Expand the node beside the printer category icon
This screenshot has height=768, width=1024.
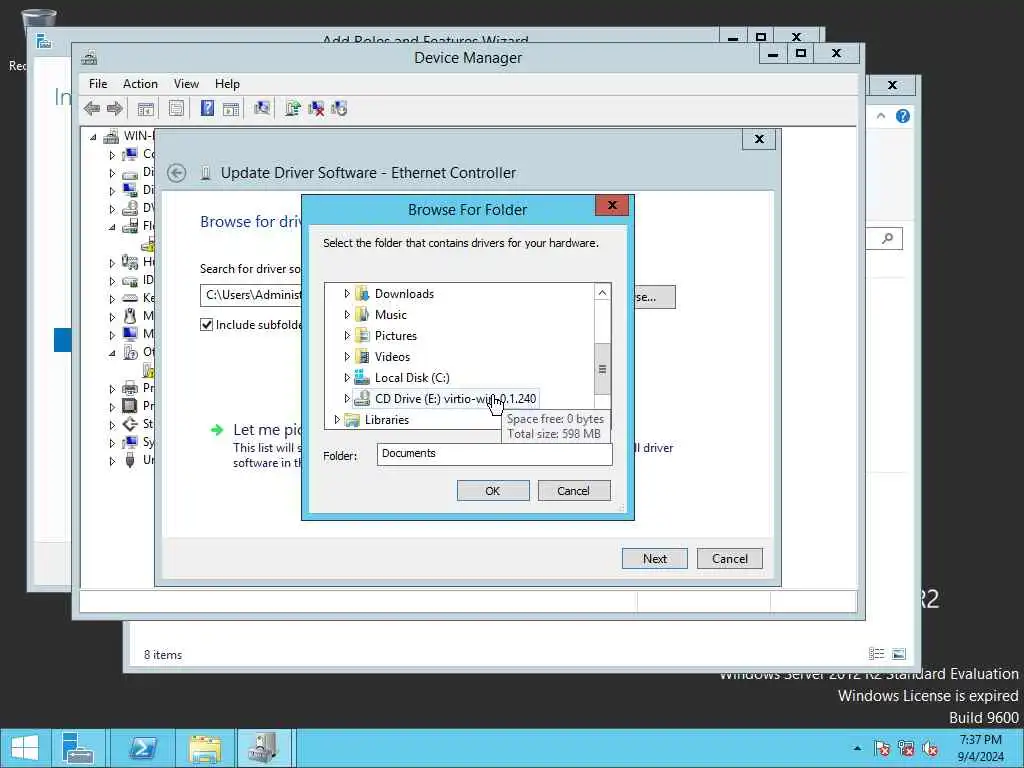[112, 389]
